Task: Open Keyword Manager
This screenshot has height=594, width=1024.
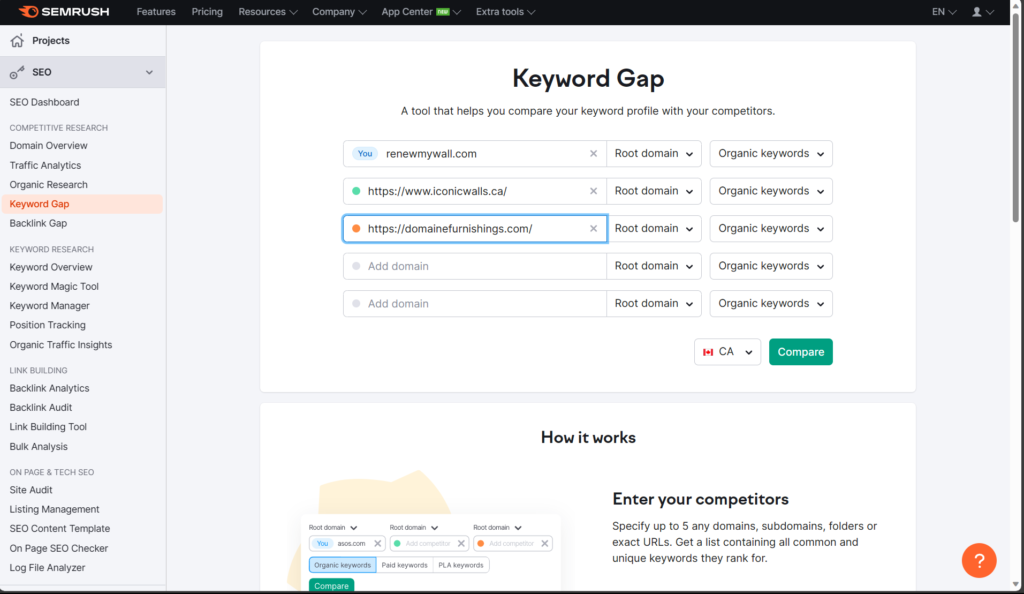Action: (50, 305)
